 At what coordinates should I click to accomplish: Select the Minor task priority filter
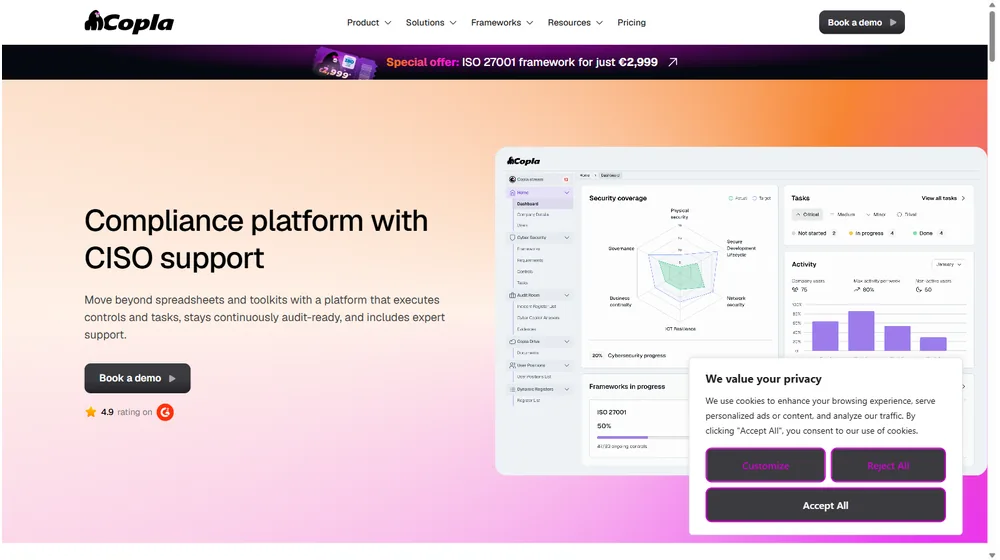876,214
